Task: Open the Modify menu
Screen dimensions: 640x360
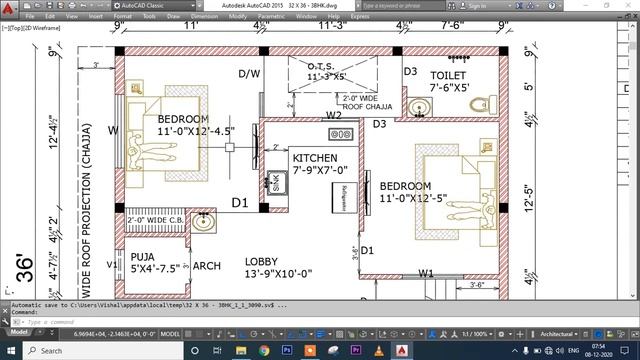Action: [238, 16]
